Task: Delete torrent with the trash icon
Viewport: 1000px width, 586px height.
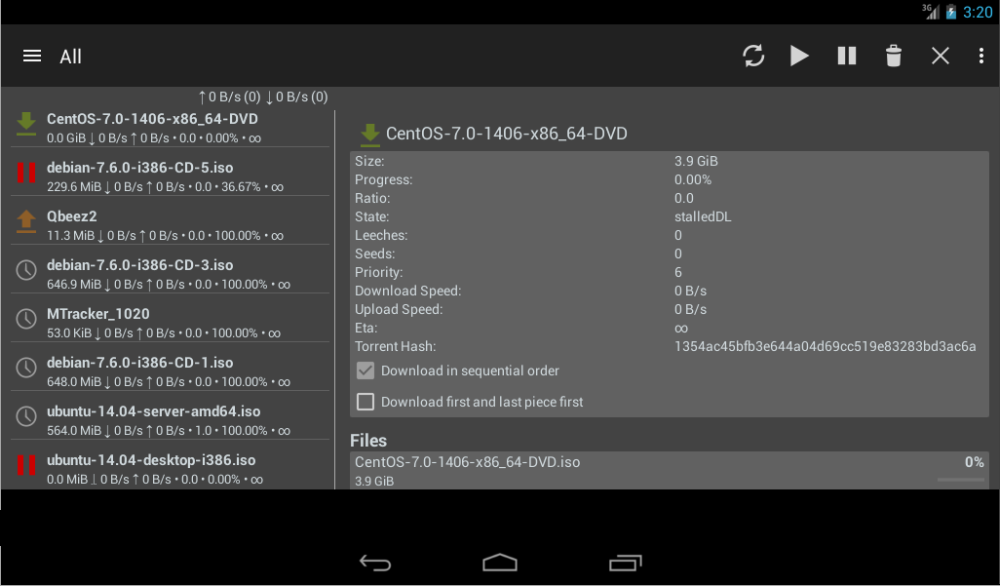Action: point(893,56)
